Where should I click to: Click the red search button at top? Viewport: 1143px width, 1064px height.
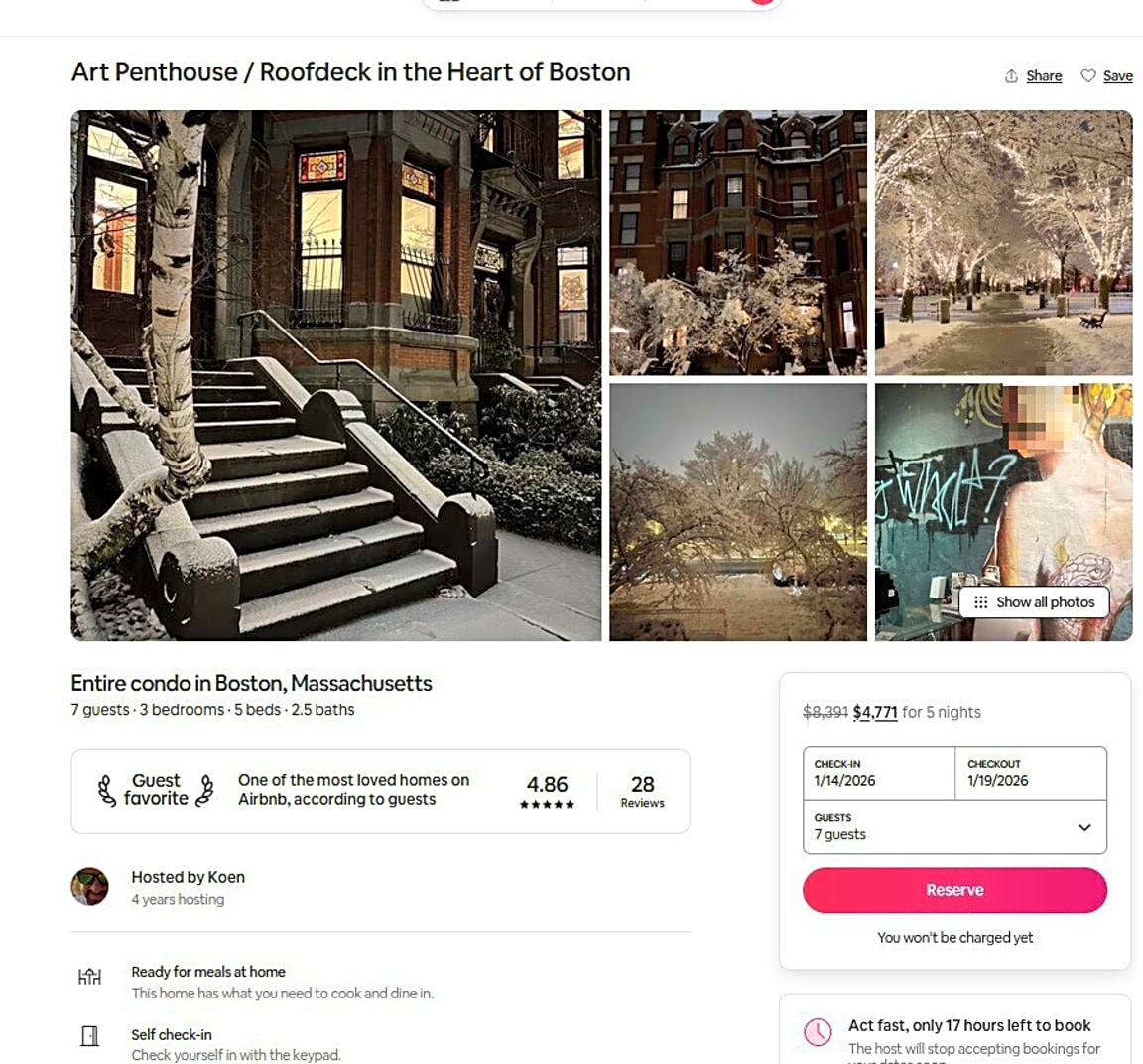pos(762,2)
